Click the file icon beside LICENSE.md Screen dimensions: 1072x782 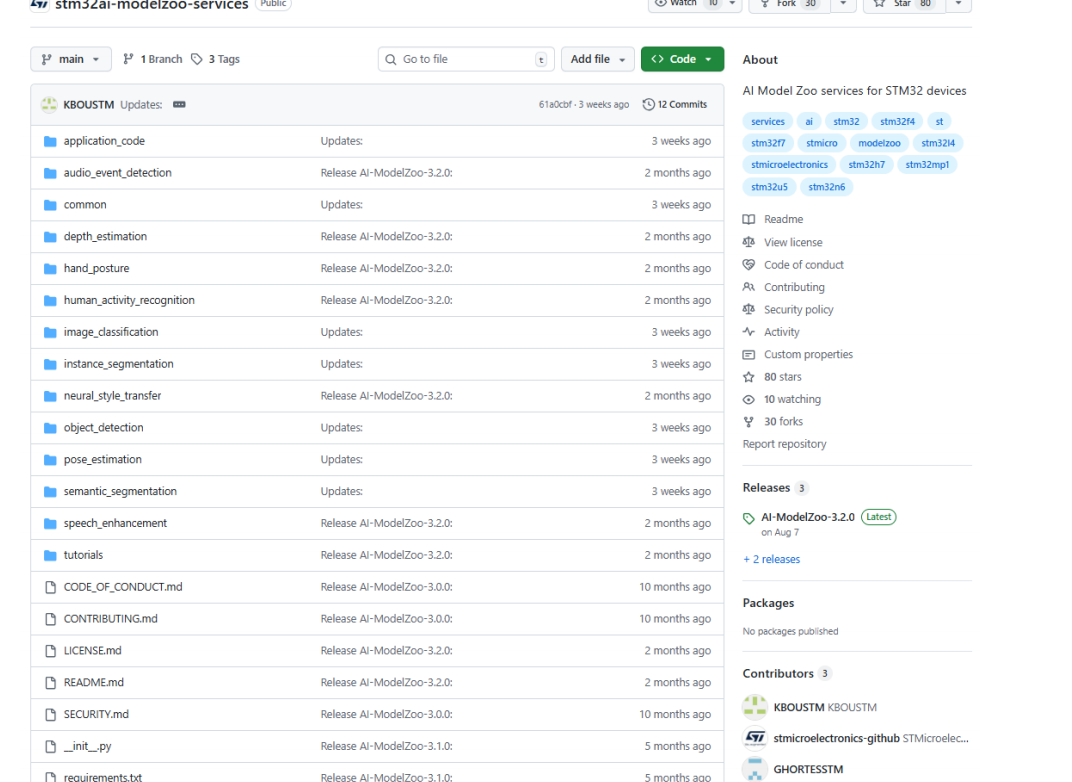click(50, 651)
